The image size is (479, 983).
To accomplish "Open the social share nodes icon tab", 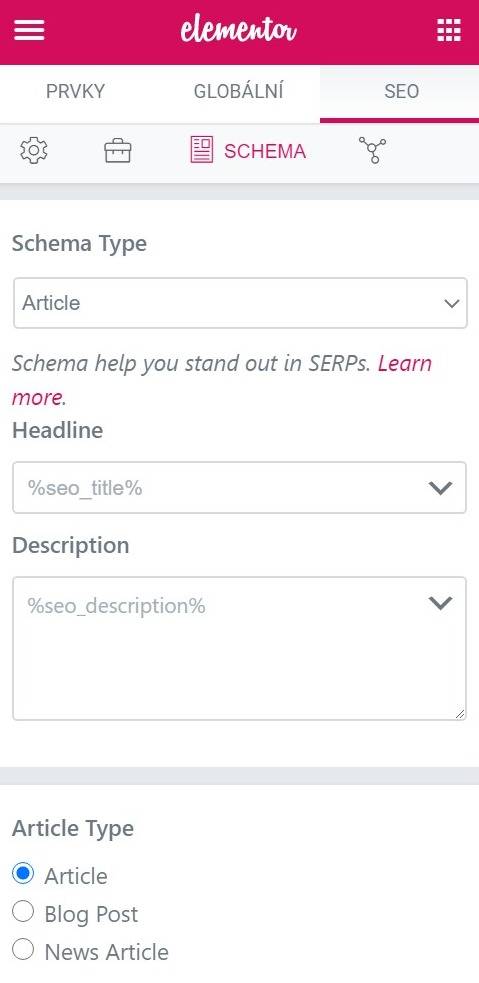I will (372, 151).
